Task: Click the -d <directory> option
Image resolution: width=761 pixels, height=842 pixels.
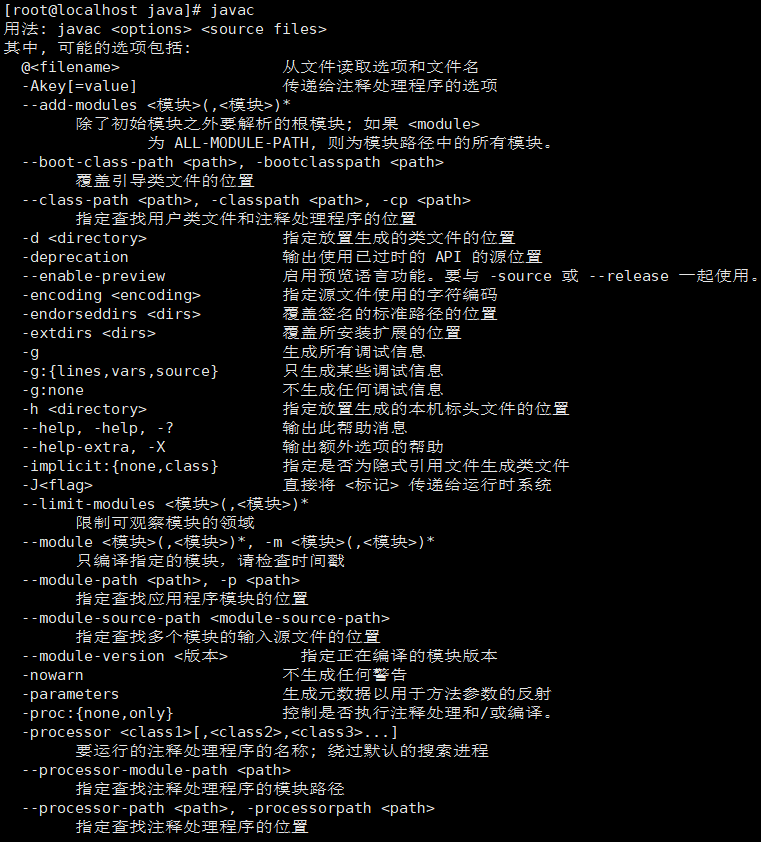Action: point(84,238)
